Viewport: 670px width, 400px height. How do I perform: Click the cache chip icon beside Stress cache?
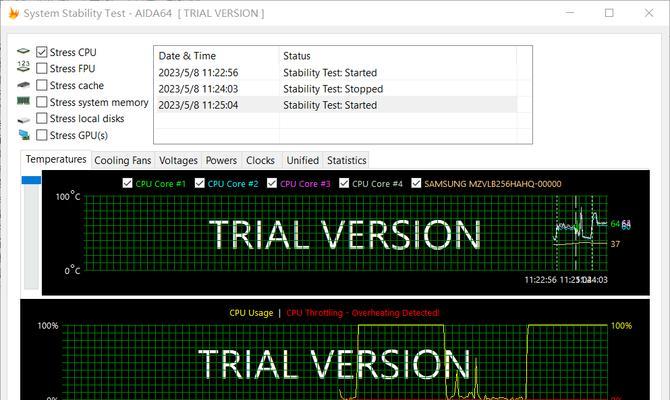point(23,85)
